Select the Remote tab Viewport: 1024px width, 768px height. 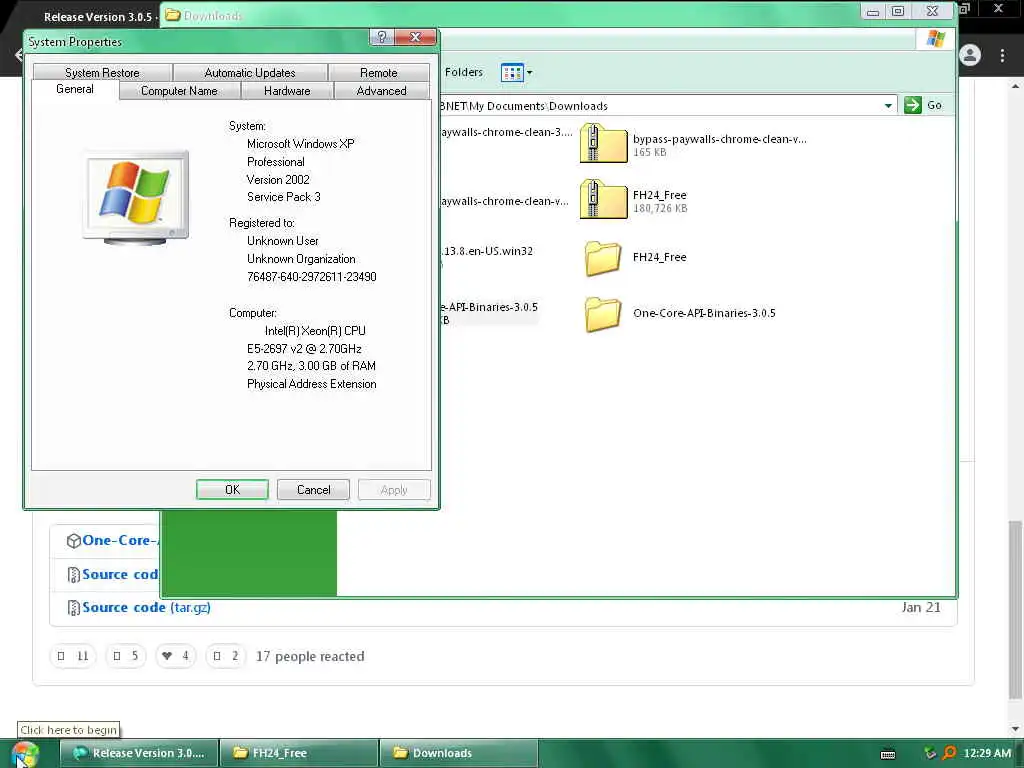tap(379, 72)
